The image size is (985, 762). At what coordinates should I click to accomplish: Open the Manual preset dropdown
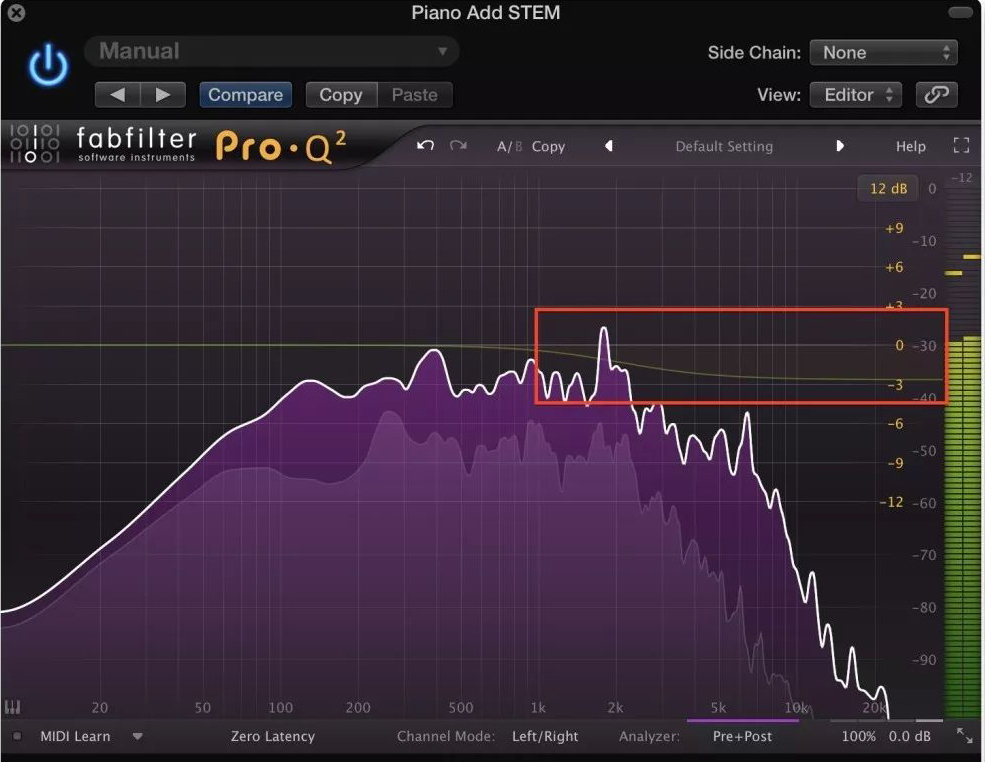point(271,52)
